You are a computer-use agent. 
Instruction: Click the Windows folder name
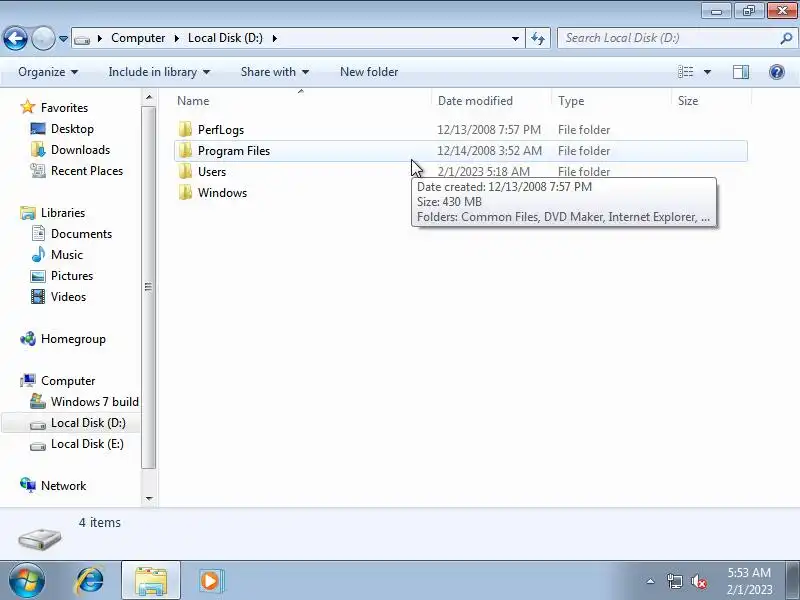pos(222,192)
